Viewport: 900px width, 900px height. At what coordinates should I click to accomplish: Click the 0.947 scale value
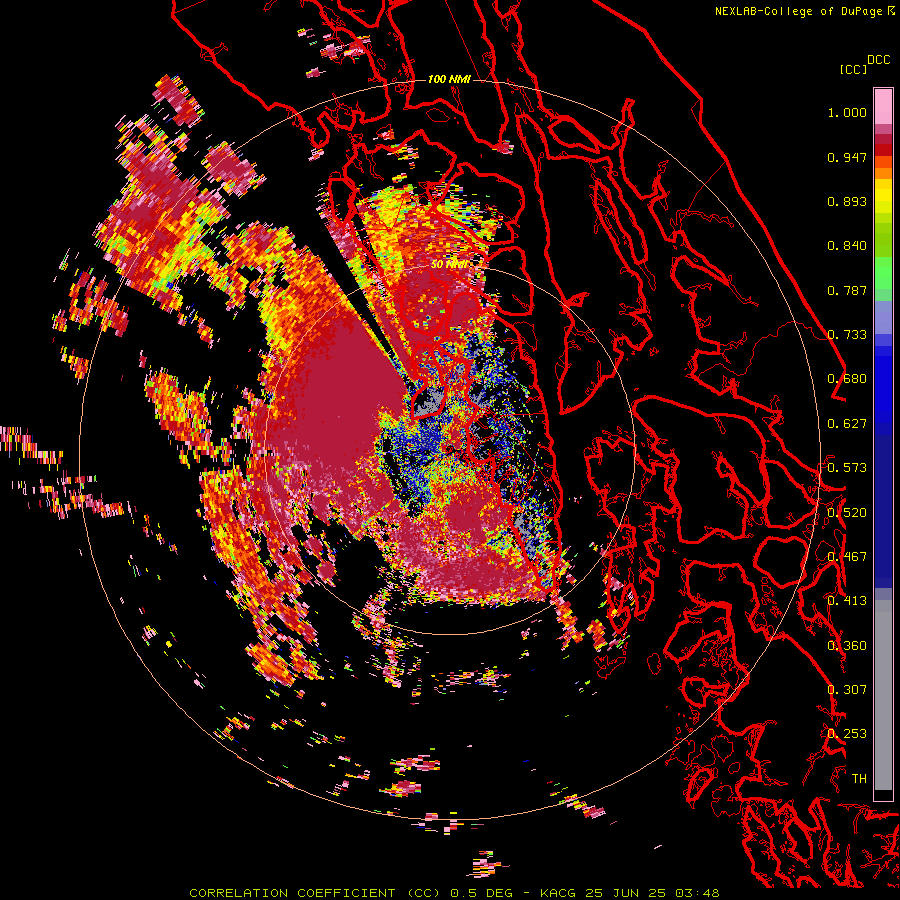[x=847, y=157]
